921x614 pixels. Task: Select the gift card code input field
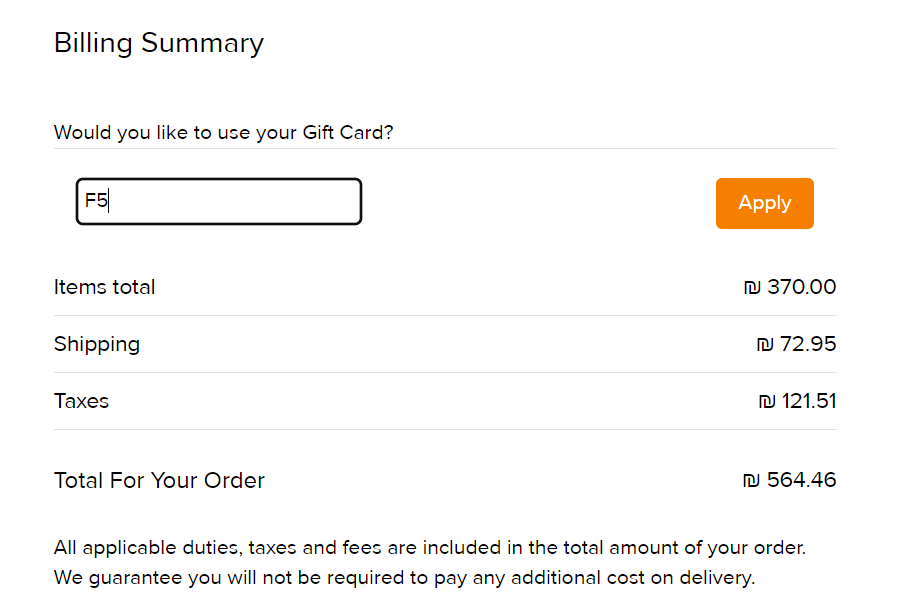coord(218,201)
